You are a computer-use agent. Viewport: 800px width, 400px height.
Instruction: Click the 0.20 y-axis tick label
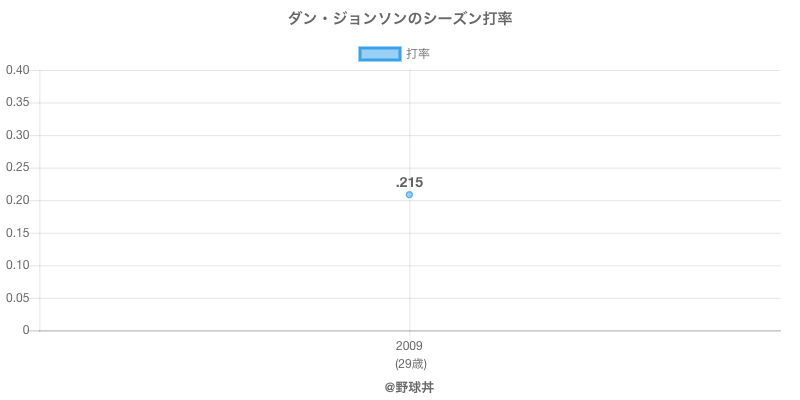(17, 200)
